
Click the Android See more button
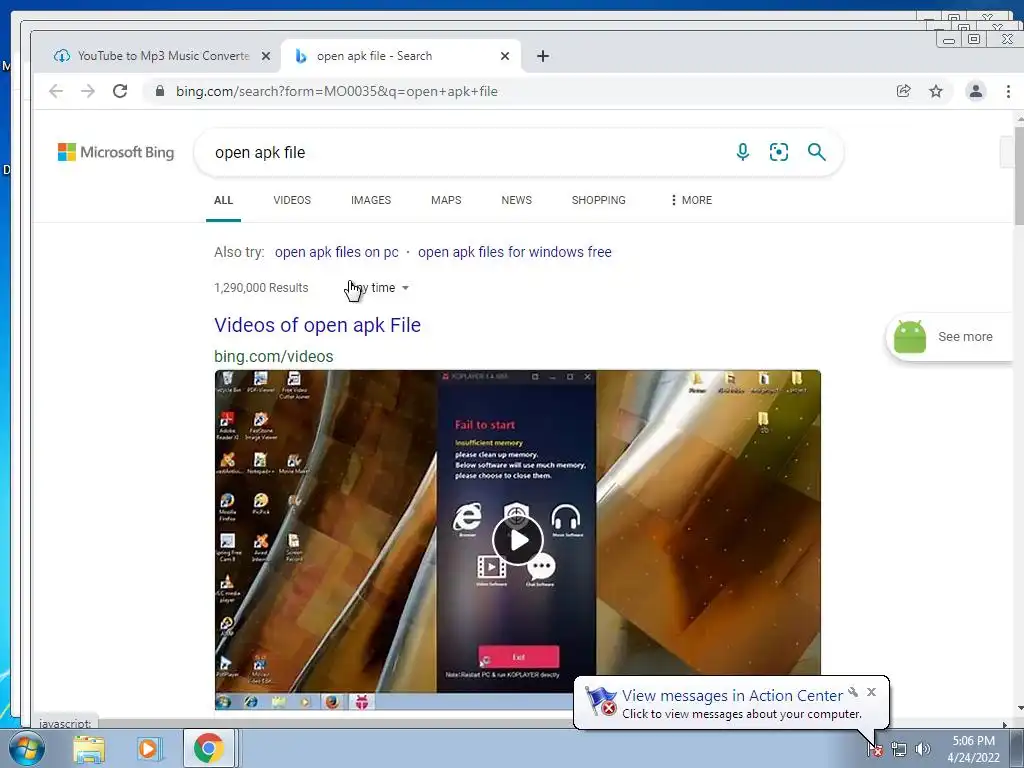point(950,337)
